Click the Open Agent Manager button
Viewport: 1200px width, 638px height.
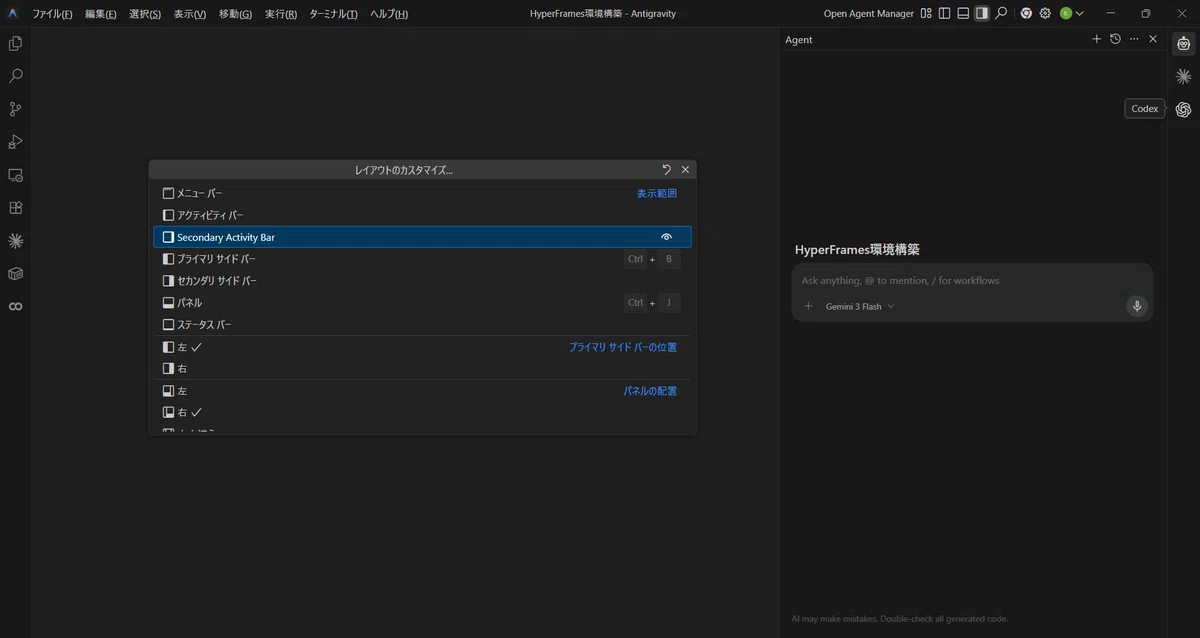(x=868, y=14)
